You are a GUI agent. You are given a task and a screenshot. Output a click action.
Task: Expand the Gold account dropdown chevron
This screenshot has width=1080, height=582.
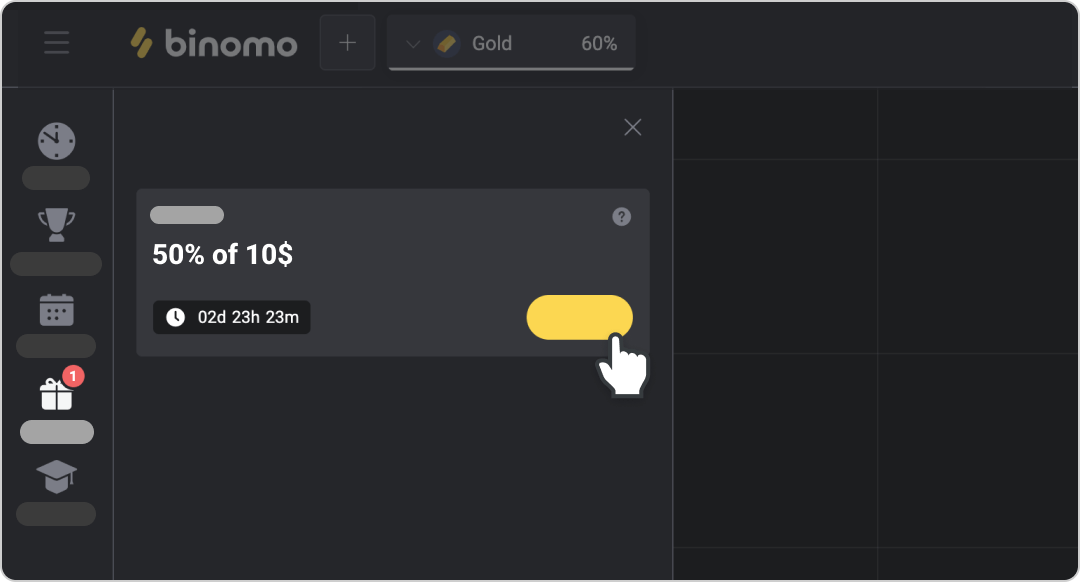pos(412,43)
